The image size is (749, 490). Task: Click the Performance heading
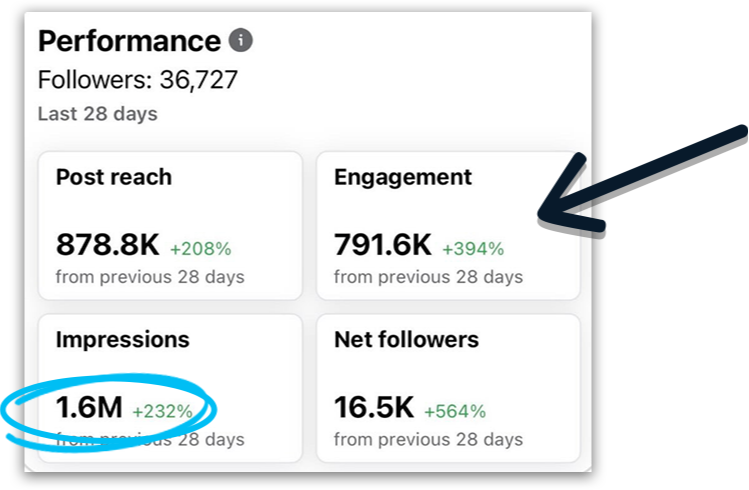coord(129,41)
